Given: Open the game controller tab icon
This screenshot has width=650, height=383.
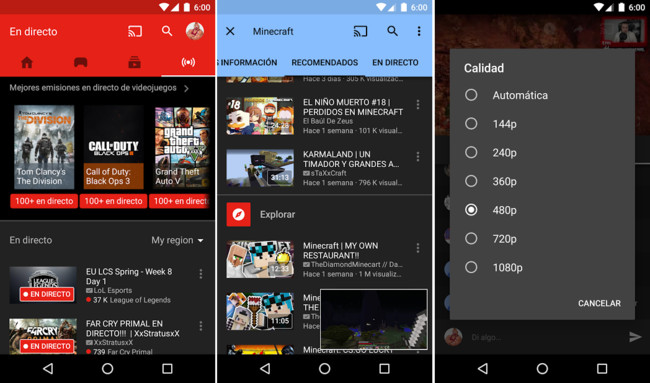Looking at the screenshot, I should [80, 63].
